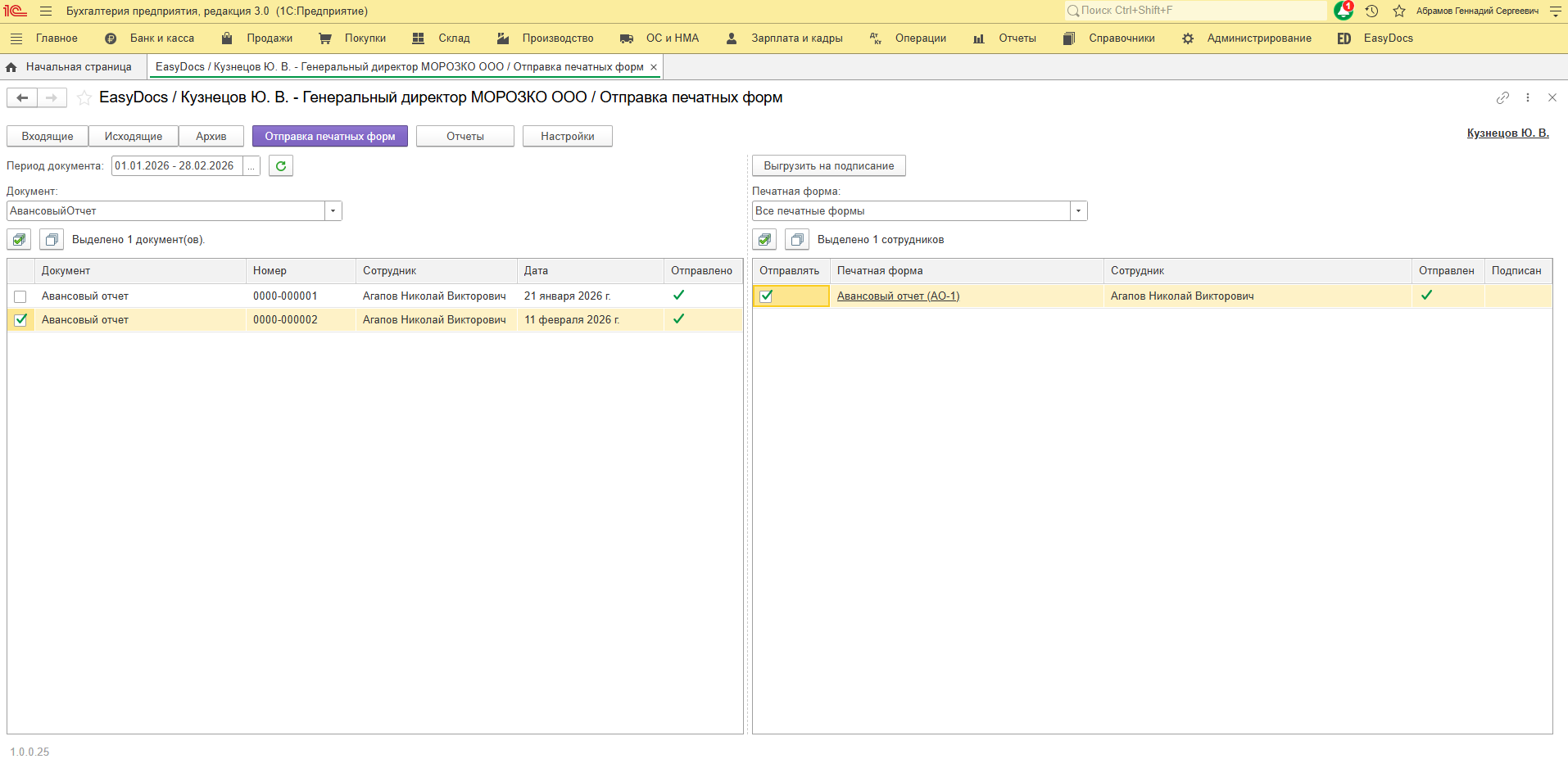This screenshot has height=768, width=1568.
Task: Select all documents in the left list
Action: (x=19, y=240)
